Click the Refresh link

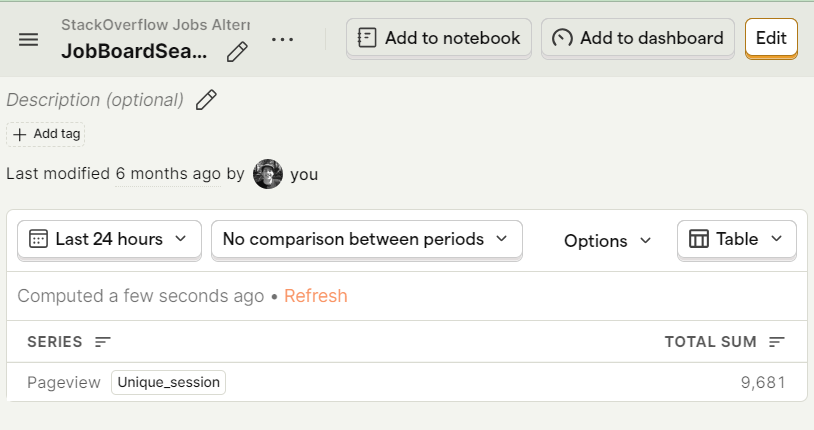click(316, 296)
